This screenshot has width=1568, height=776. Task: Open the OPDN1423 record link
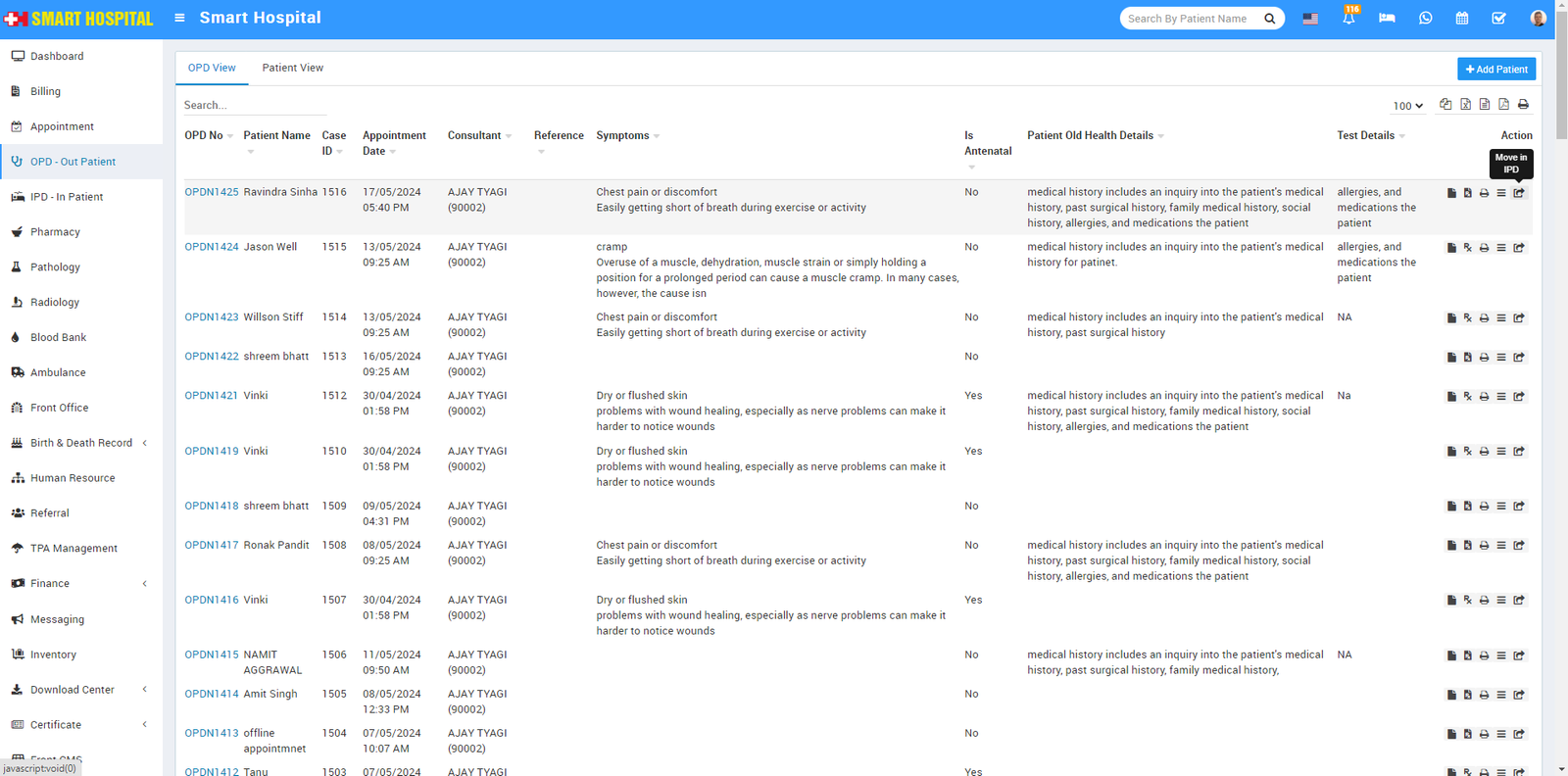tap(211, 317)
